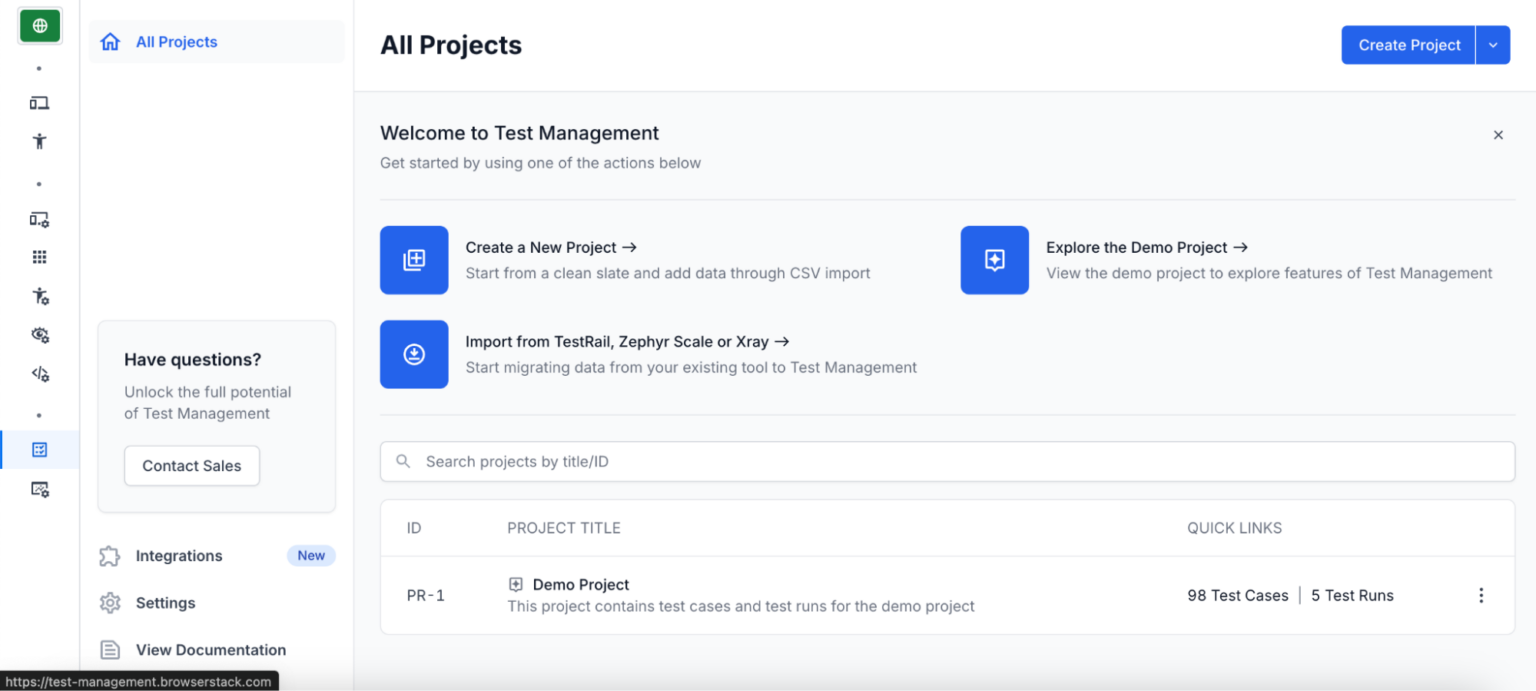Open the app grid icon in sidebar
The width and height of the screenshot is (1536, 691).
[x=40, y=256]
